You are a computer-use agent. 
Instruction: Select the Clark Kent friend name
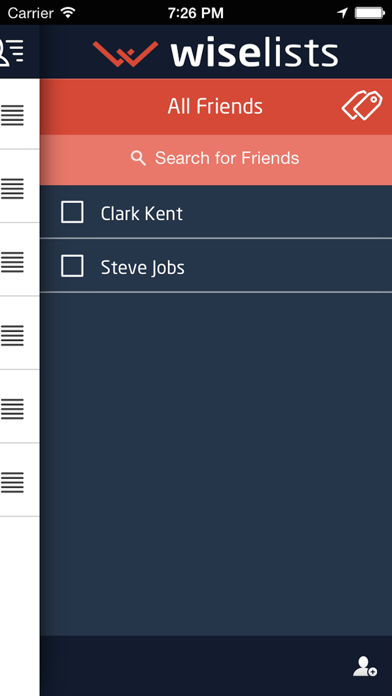coord(142,214)
